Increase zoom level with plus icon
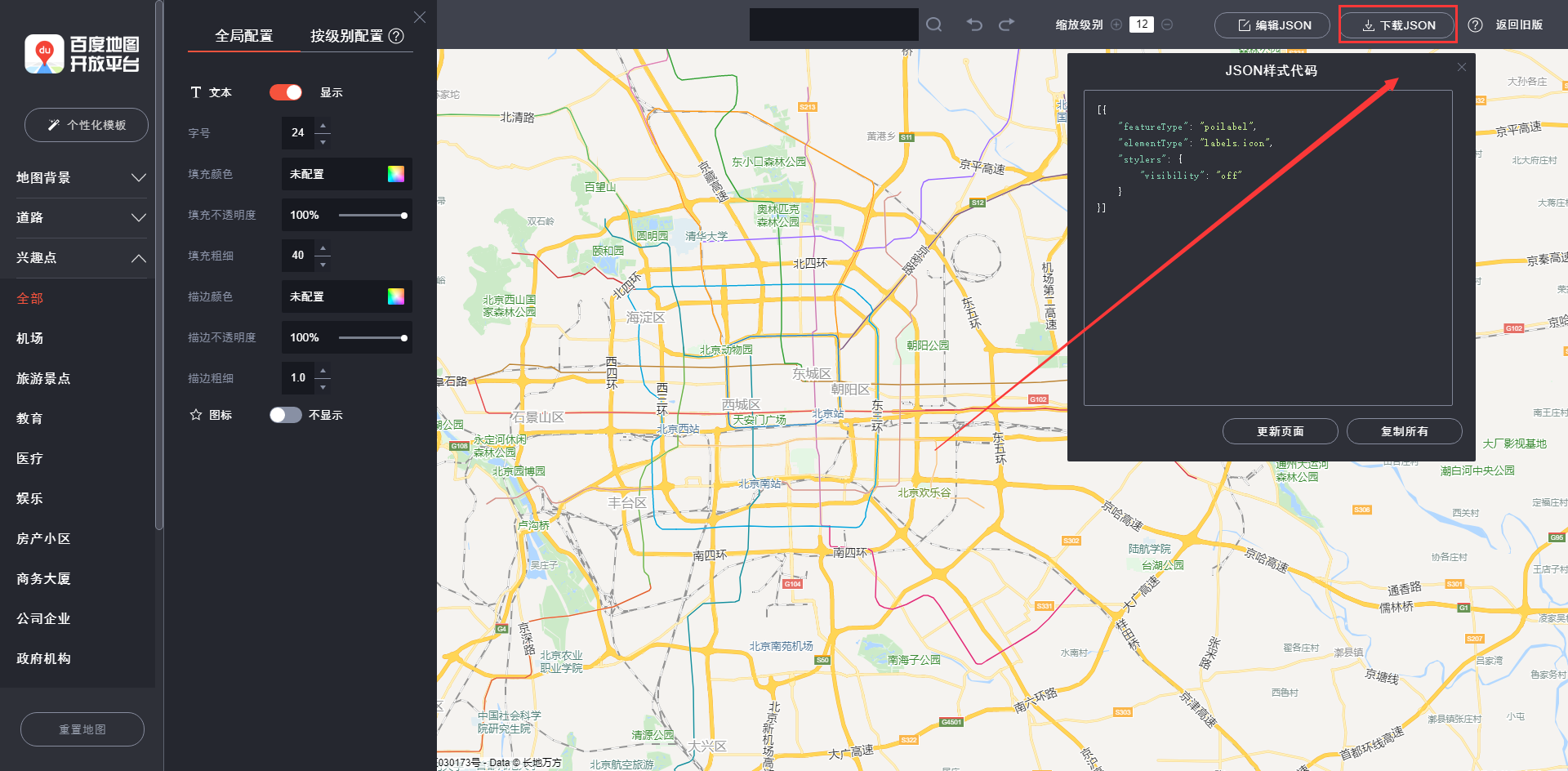Screen dimensions: 1568x771 tap(1116, 25)
